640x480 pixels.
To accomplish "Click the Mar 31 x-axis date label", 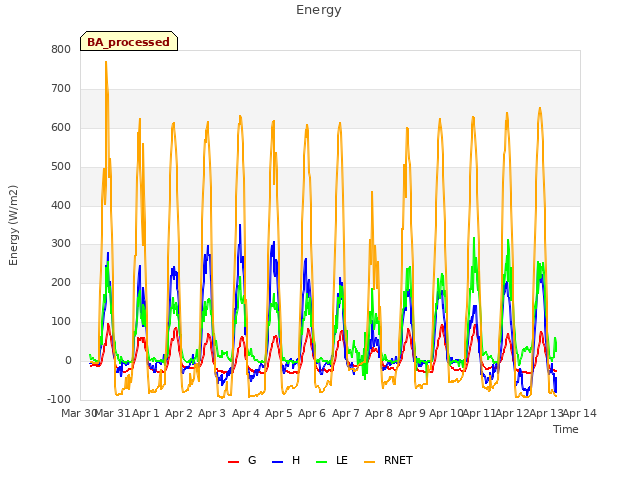I will tap(113, 413).
